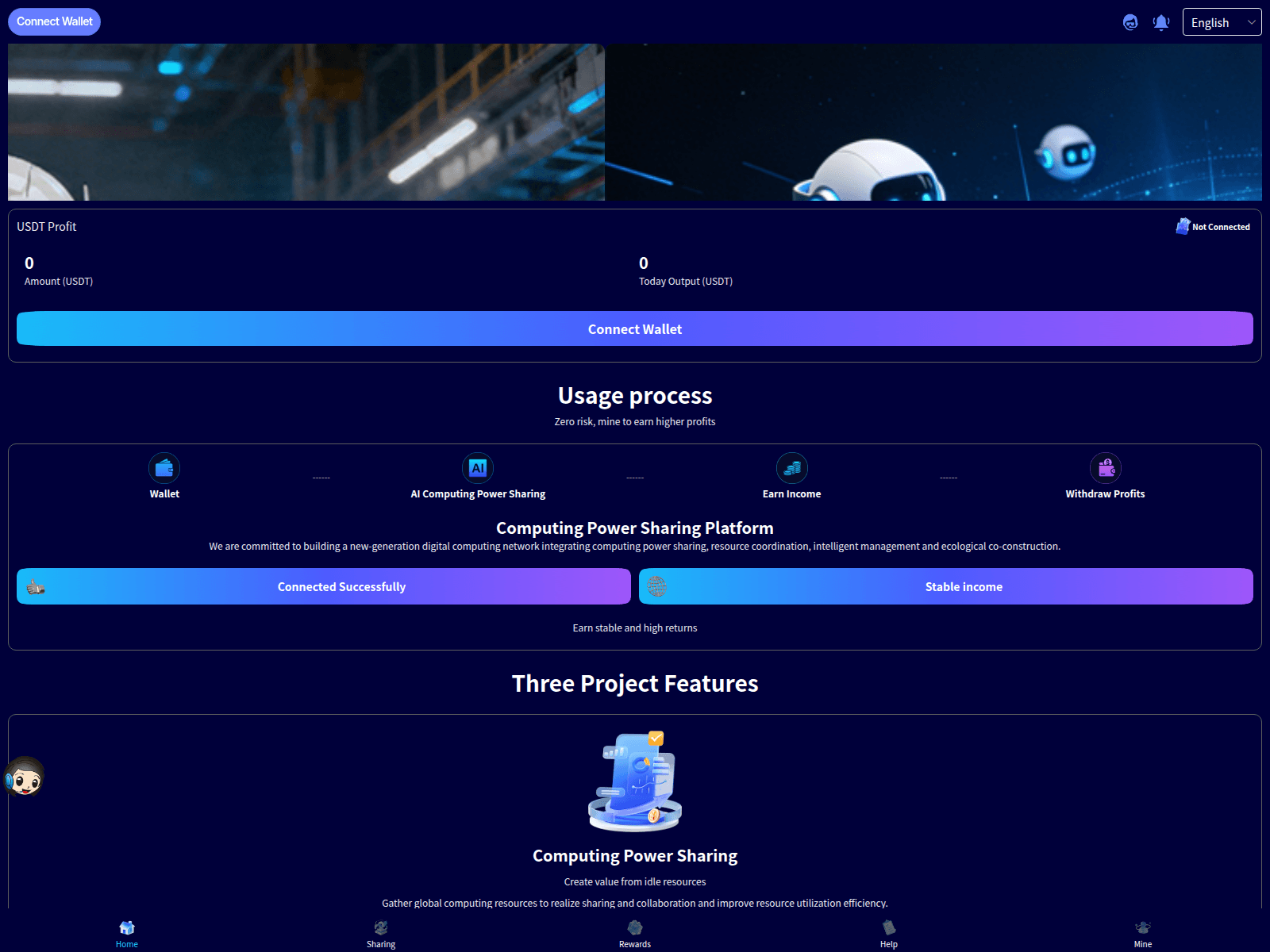The image size is (1270, 952).
Task: Select the Earn Income coins icon
Action: tap(792, 468)
